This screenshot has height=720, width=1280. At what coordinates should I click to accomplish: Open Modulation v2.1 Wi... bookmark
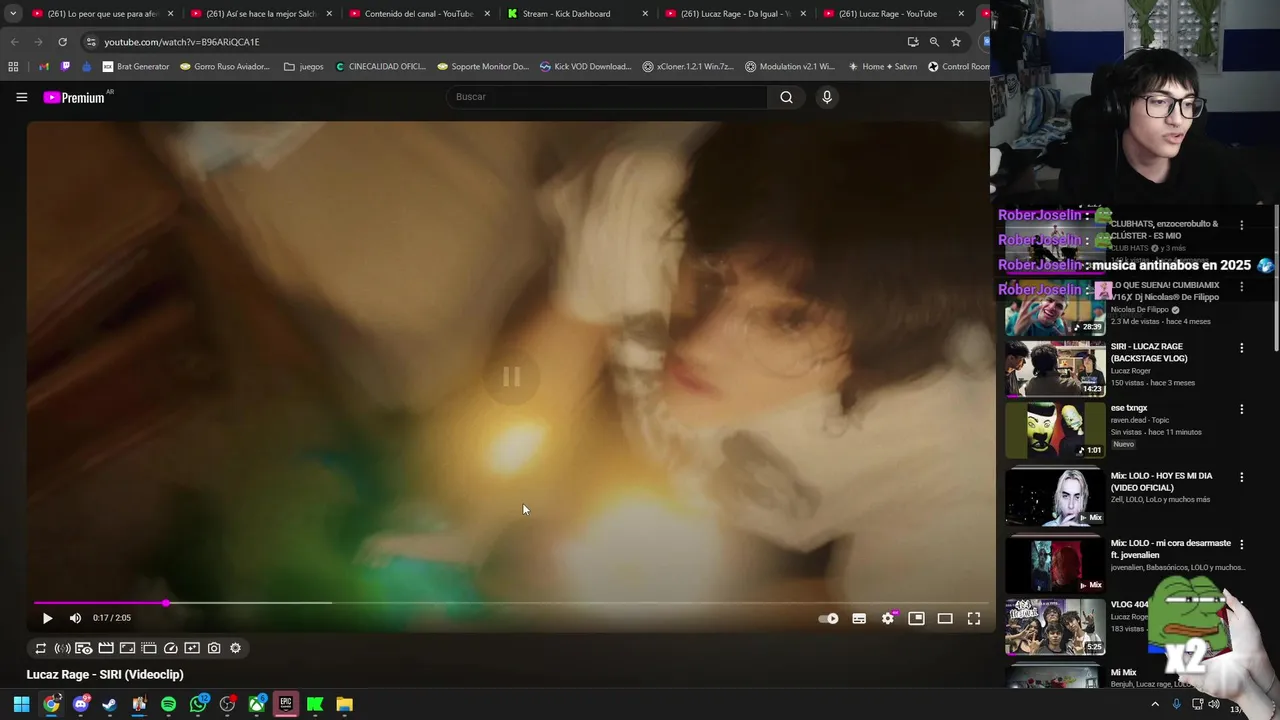[x=790, y=67]
